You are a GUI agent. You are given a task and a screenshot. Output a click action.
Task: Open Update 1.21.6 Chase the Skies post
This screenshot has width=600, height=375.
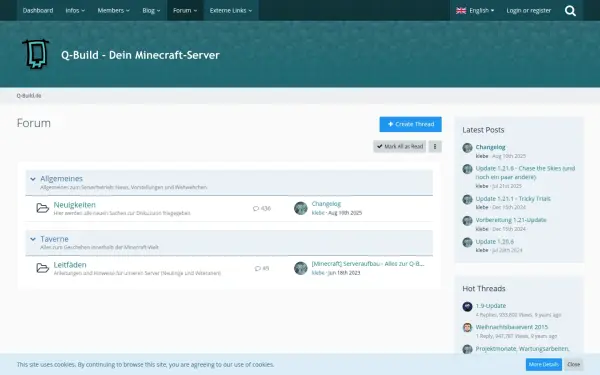coord(525,173)
